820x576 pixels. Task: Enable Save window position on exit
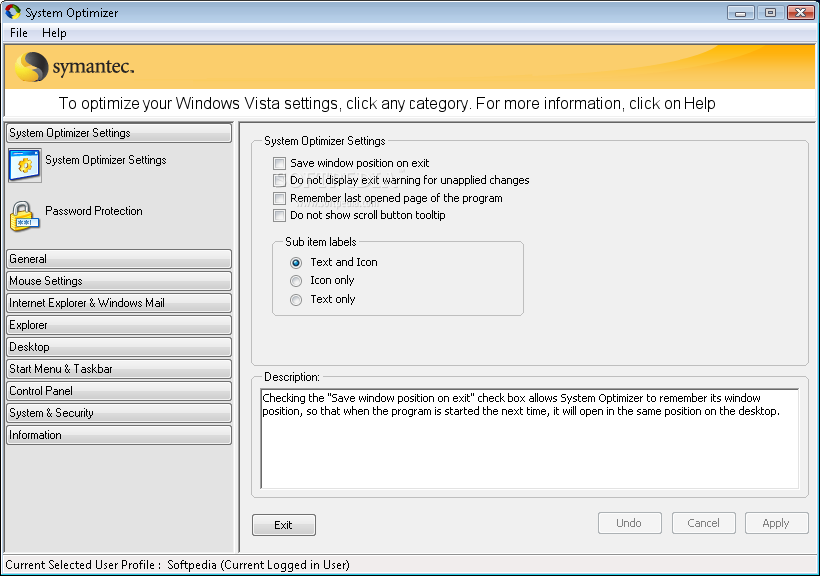coord(279,163)
